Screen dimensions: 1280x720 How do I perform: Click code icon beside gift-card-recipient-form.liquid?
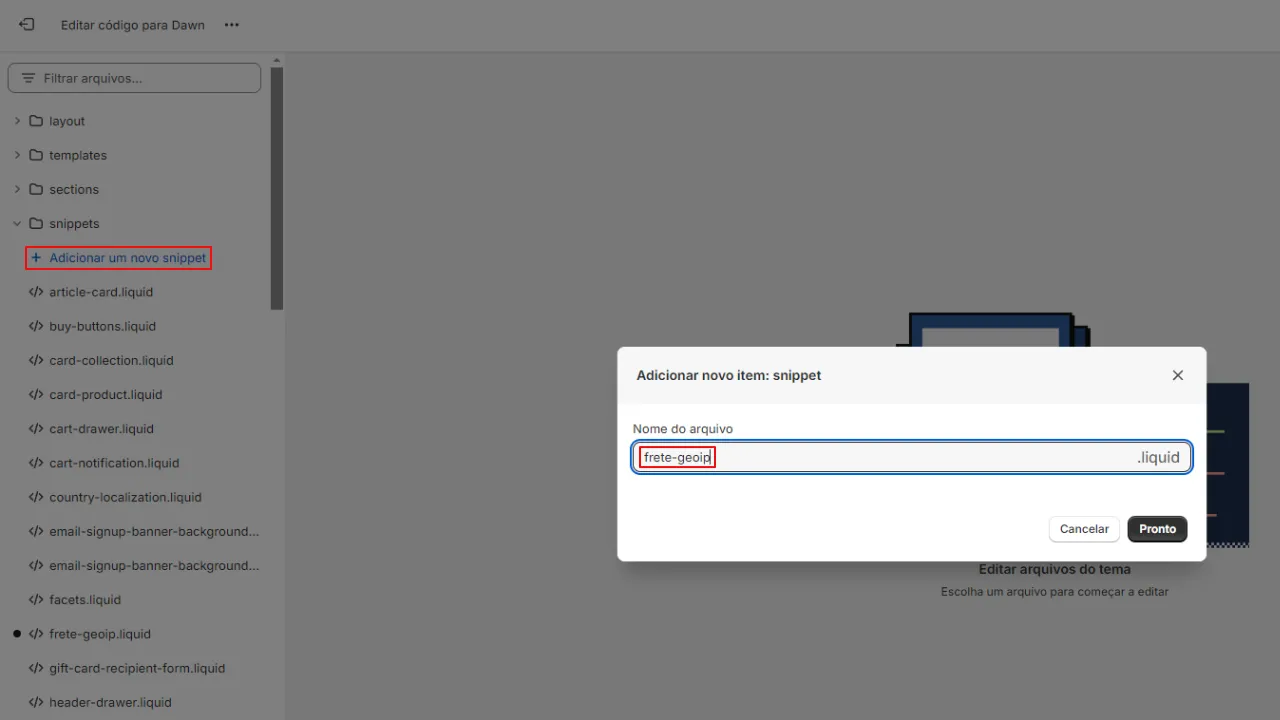click(36, 668)
